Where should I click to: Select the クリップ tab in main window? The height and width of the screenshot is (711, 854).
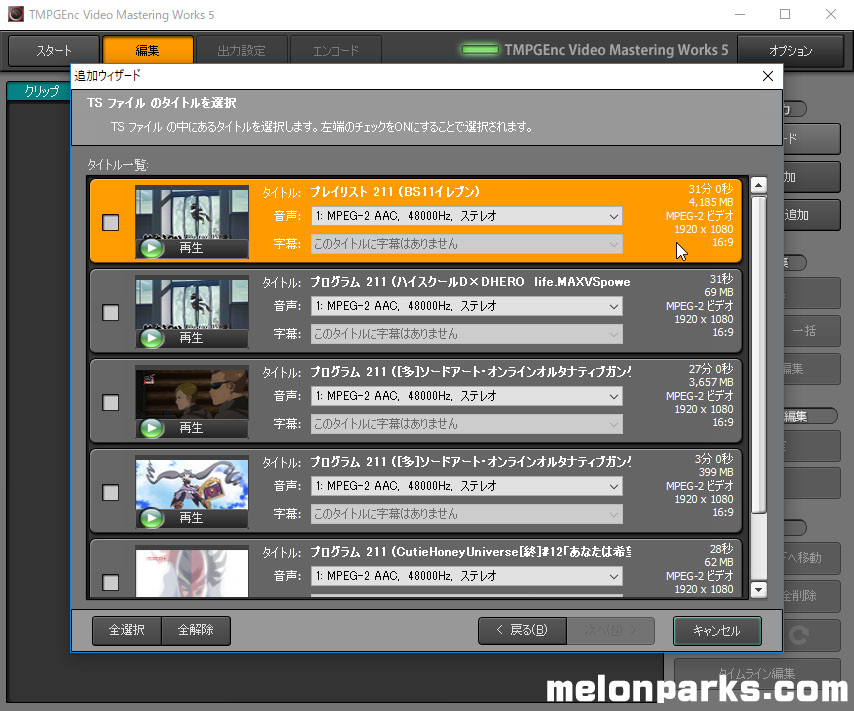coord(41,91)
